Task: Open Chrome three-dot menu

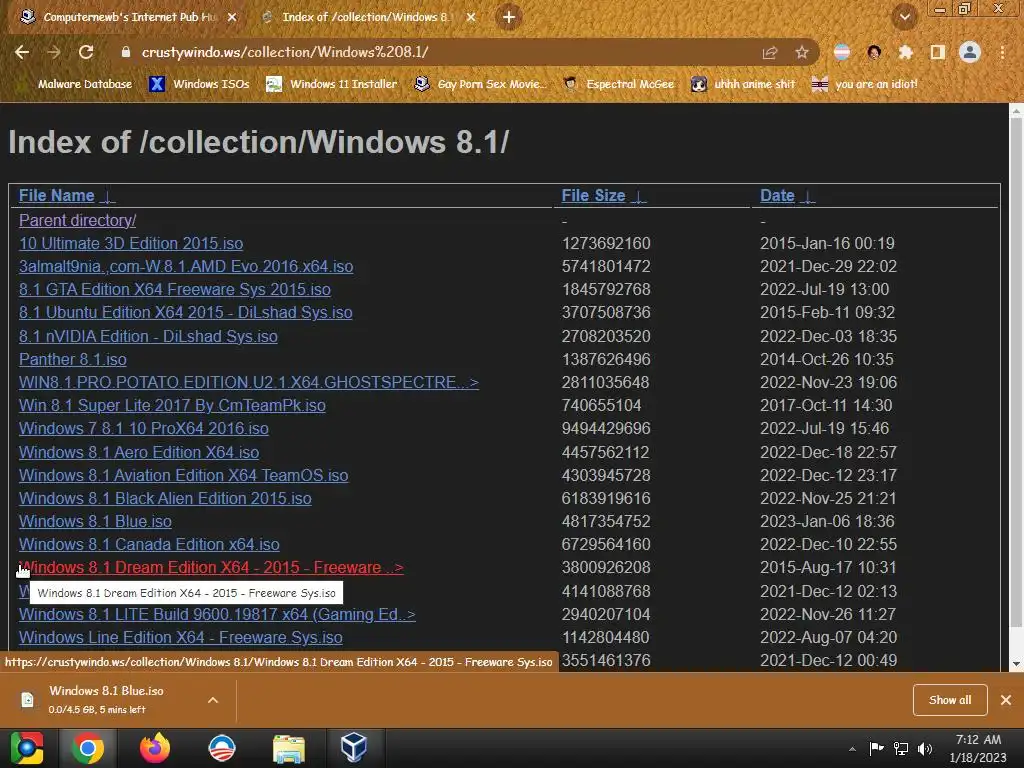Action: click(1002, 52)
